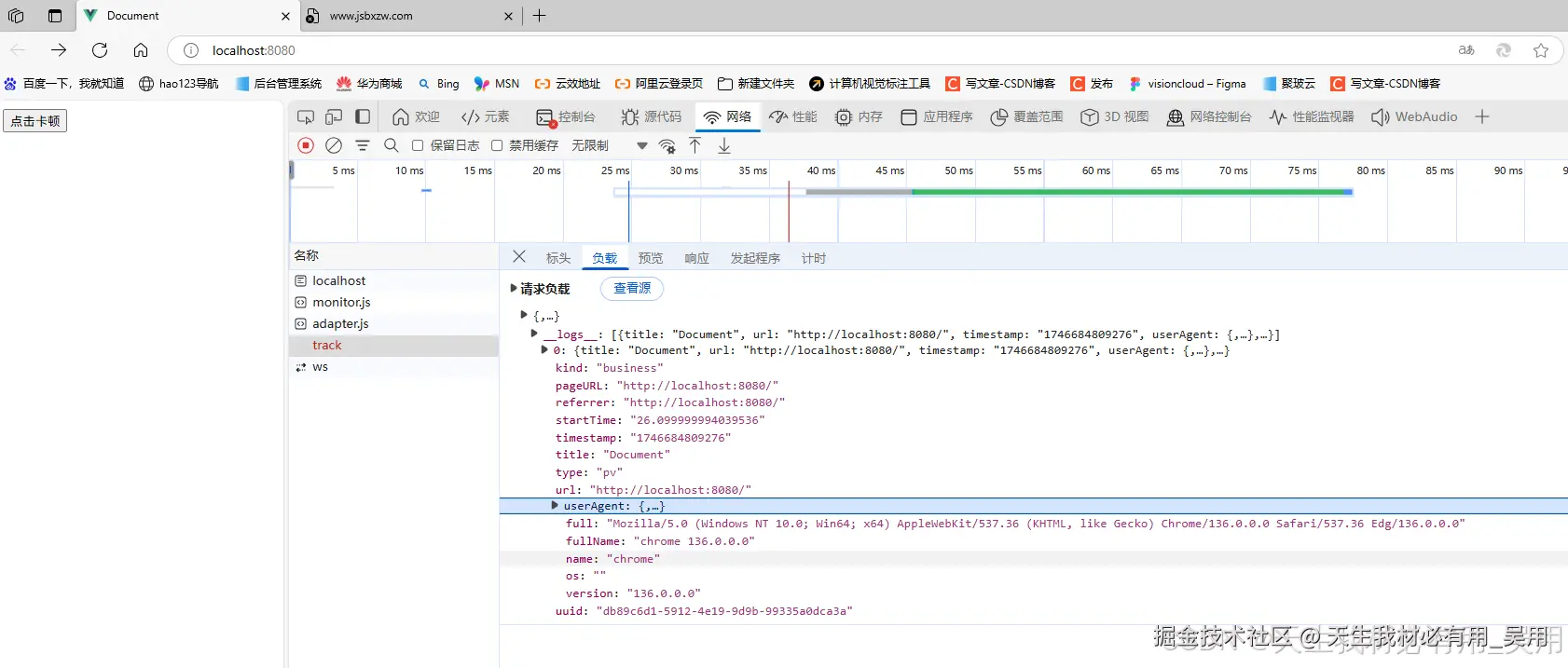The width and height of the screenshot is (1568, 668).
Task: Click the plus icon to add DevTools tool
Action: (1482, 117)
